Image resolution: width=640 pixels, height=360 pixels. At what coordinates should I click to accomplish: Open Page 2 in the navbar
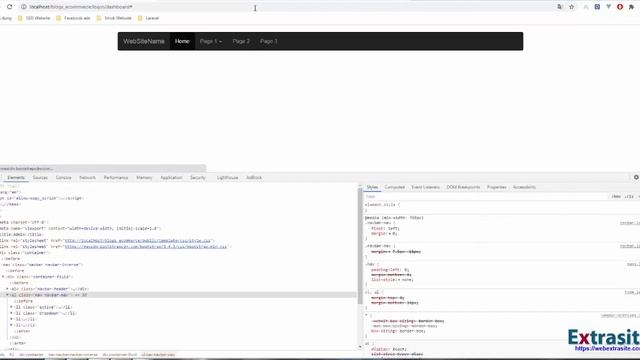point(241,41)
